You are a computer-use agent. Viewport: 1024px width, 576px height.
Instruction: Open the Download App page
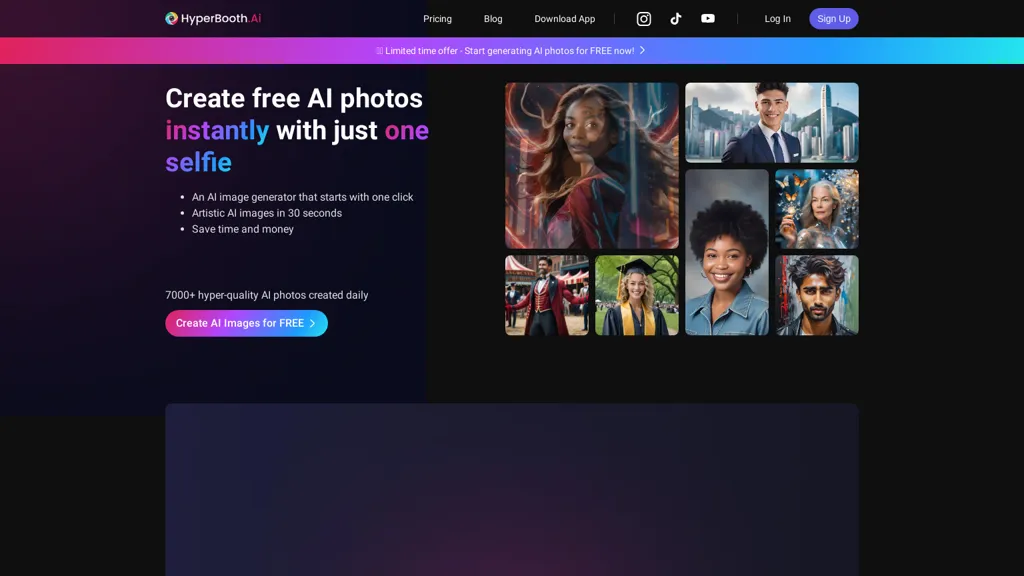[564, 19]
